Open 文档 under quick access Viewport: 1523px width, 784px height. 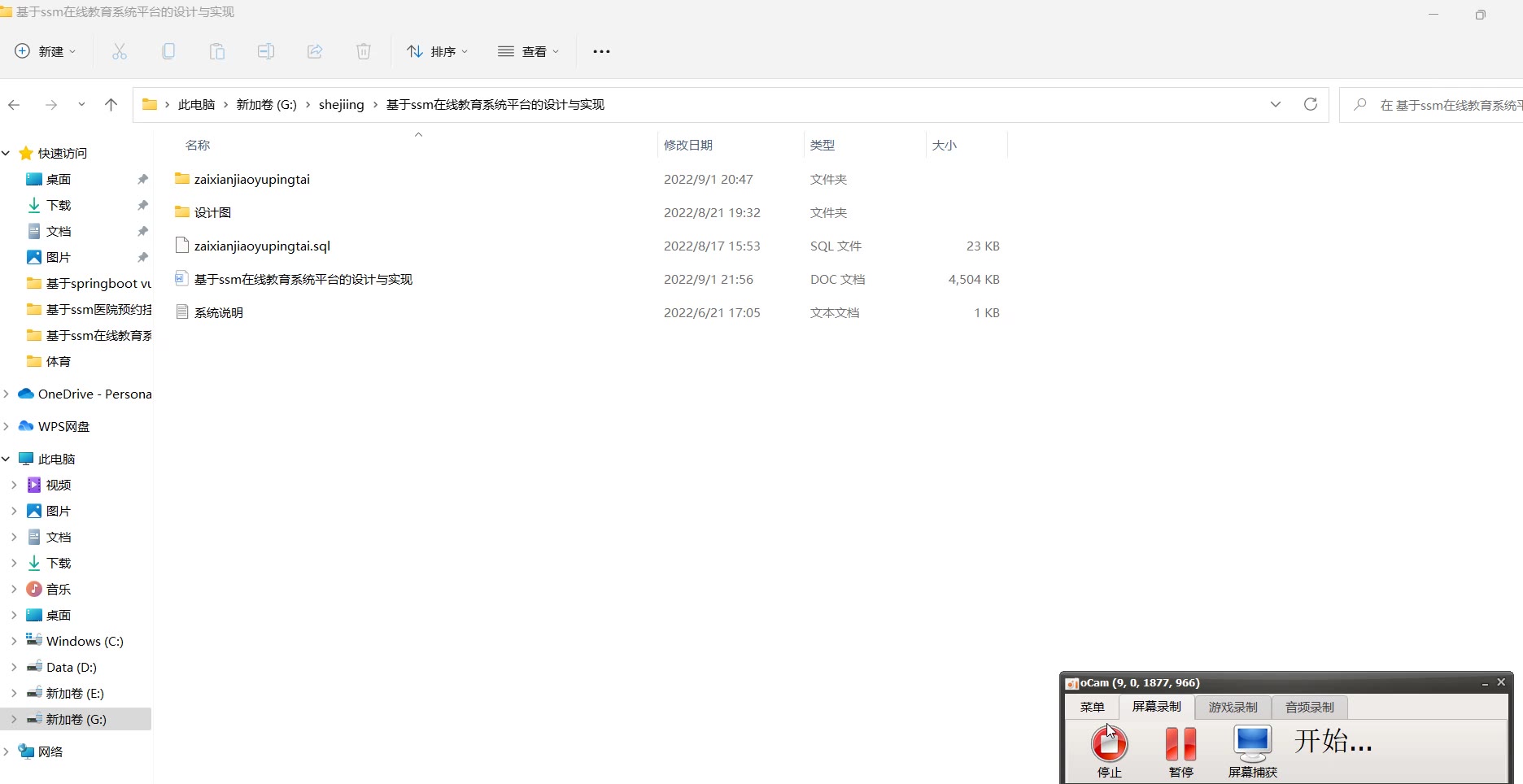pyautogui.click(x=59, y=231)
